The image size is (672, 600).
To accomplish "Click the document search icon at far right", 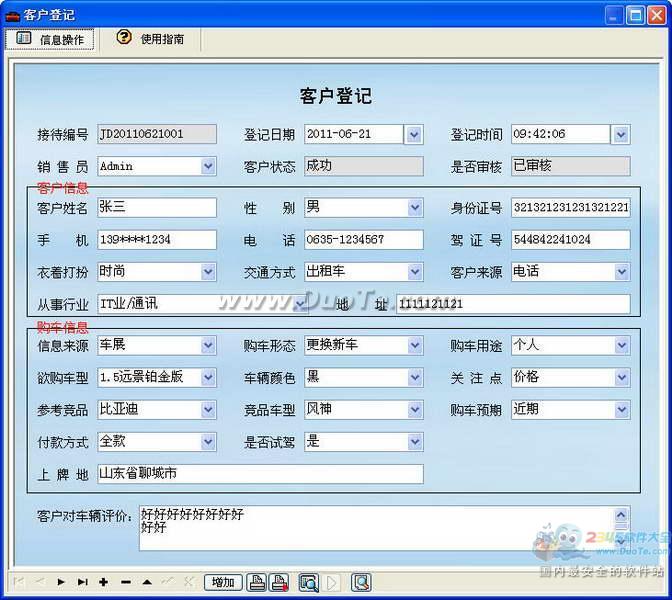I will [x=361, y=582].
